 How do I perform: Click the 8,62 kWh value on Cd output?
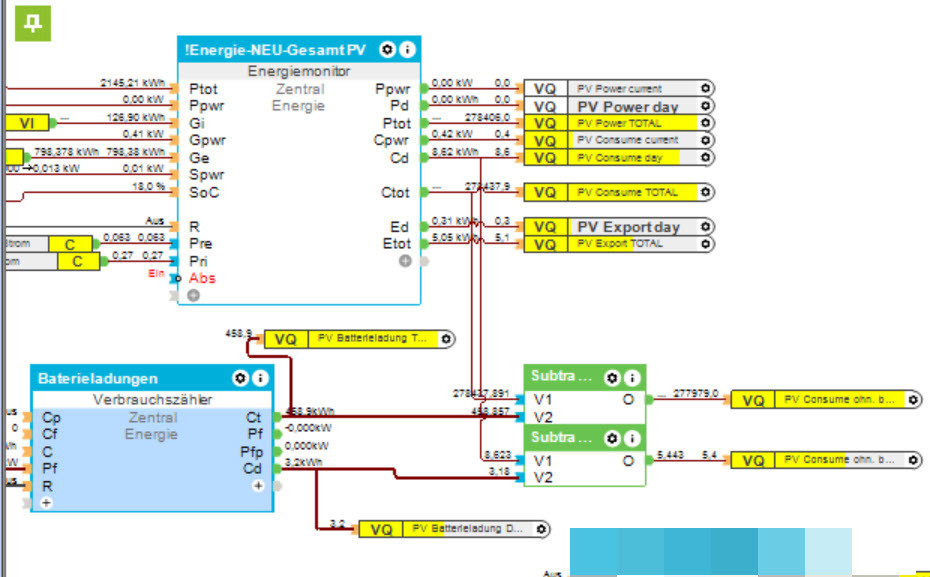455,152
